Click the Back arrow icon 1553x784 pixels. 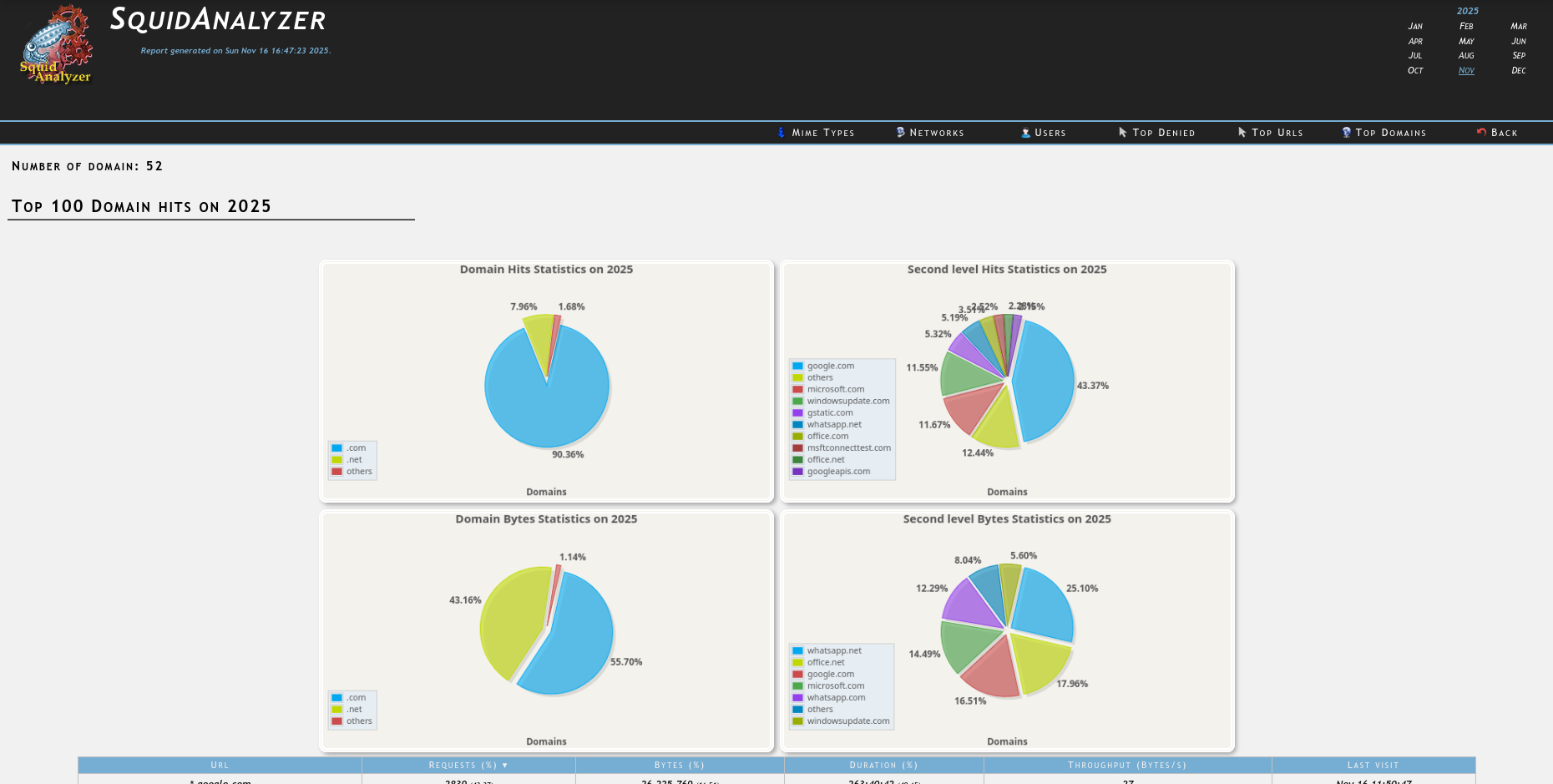pyautogui.click(x=1481, y=132)
